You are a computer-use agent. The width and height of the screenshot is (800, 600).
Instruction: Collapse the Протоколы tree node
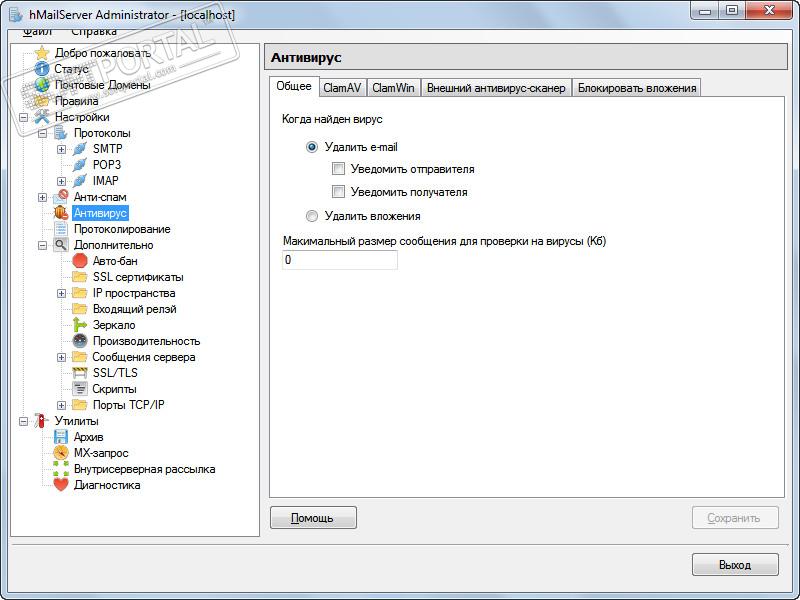(x=42, y=133)
